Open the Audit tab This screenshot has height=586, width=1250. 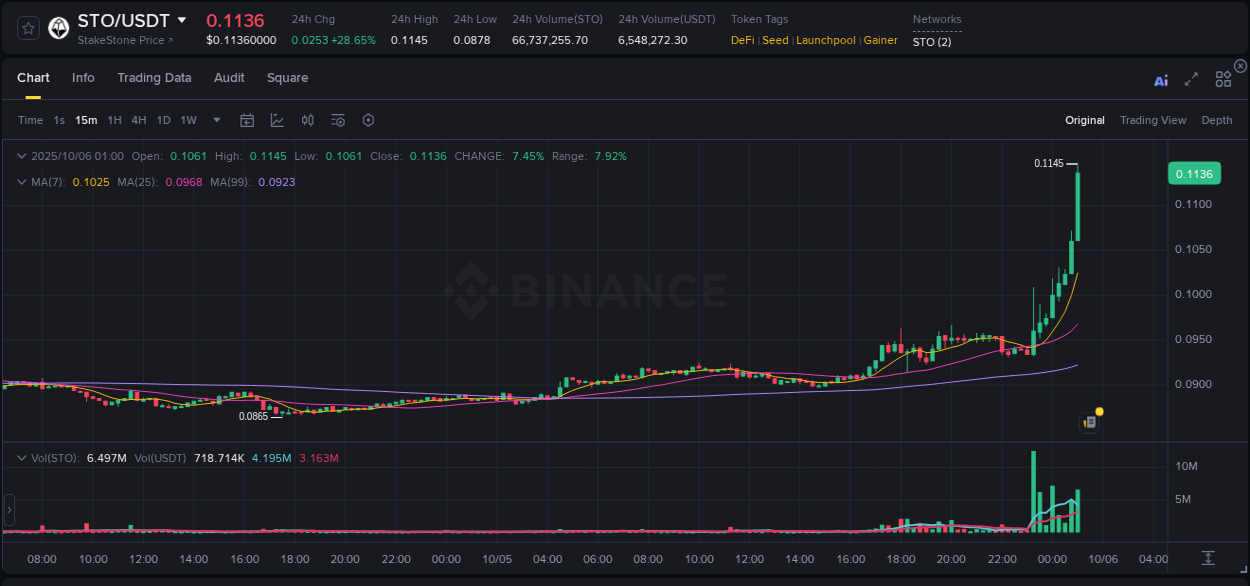tap(229, 78)
